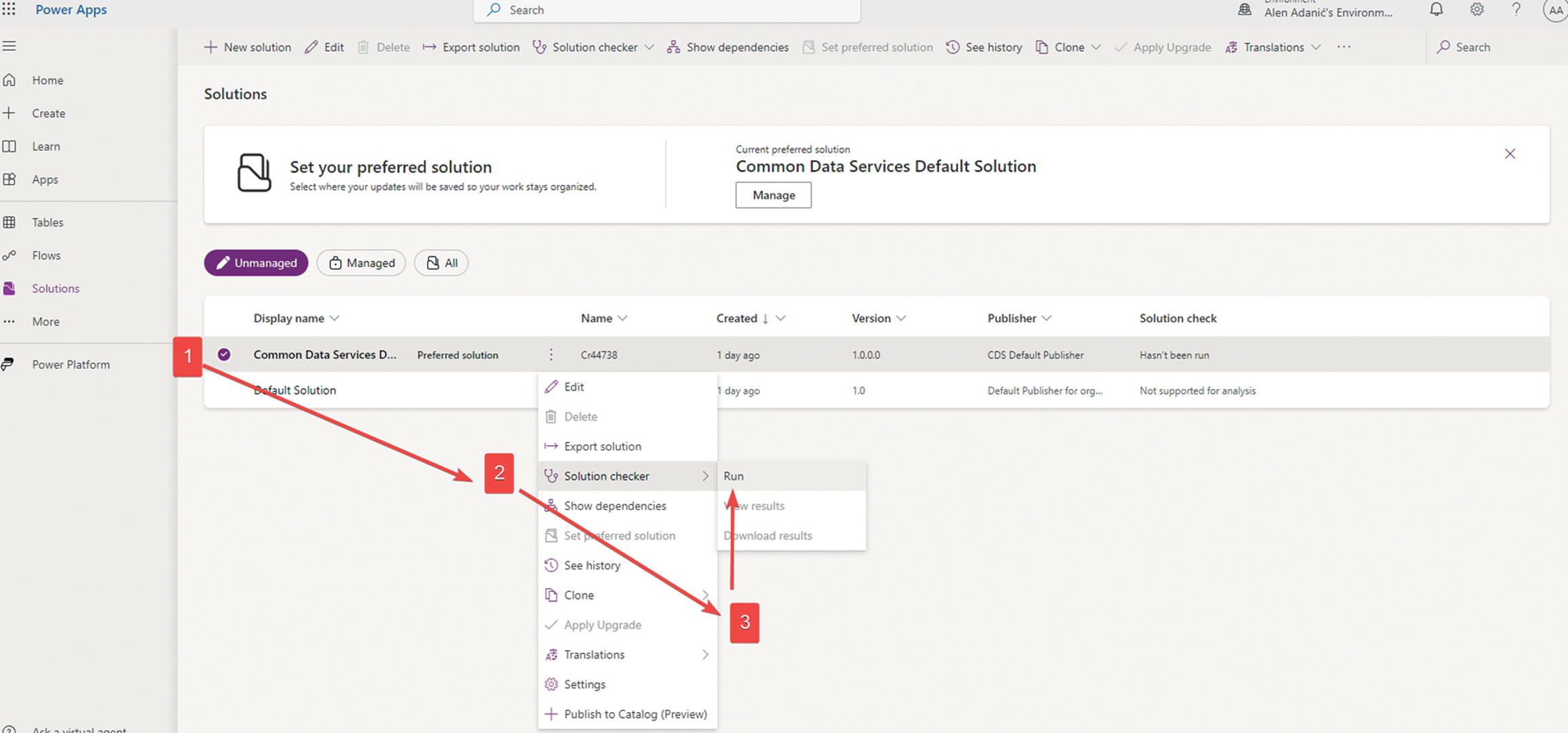The height and width of the screenshot is (733, 1568).
Task: Choose Settings in context menu
Action: [627, 685]
